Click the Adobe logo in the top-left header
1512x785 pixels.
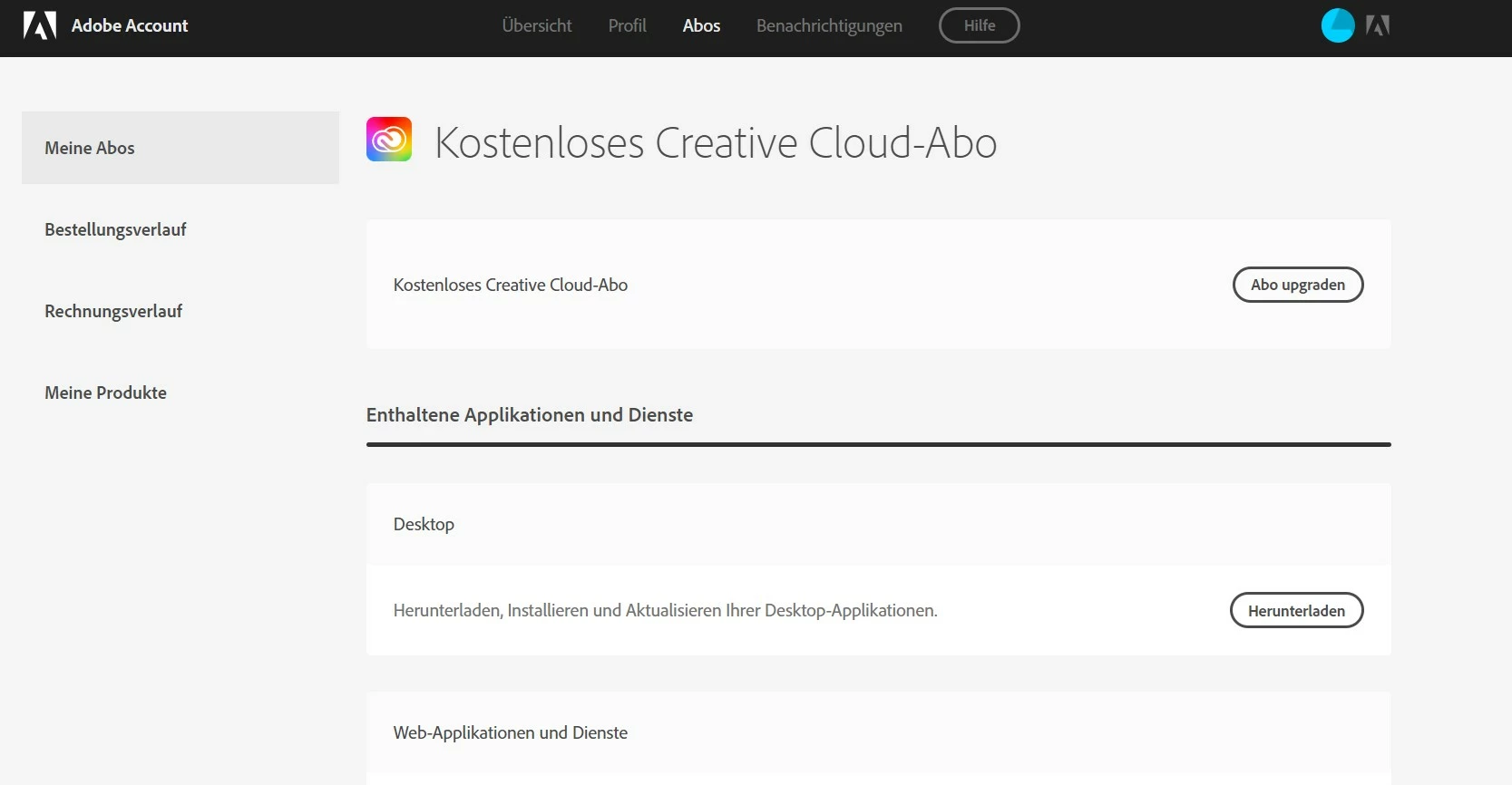(40, 25)
